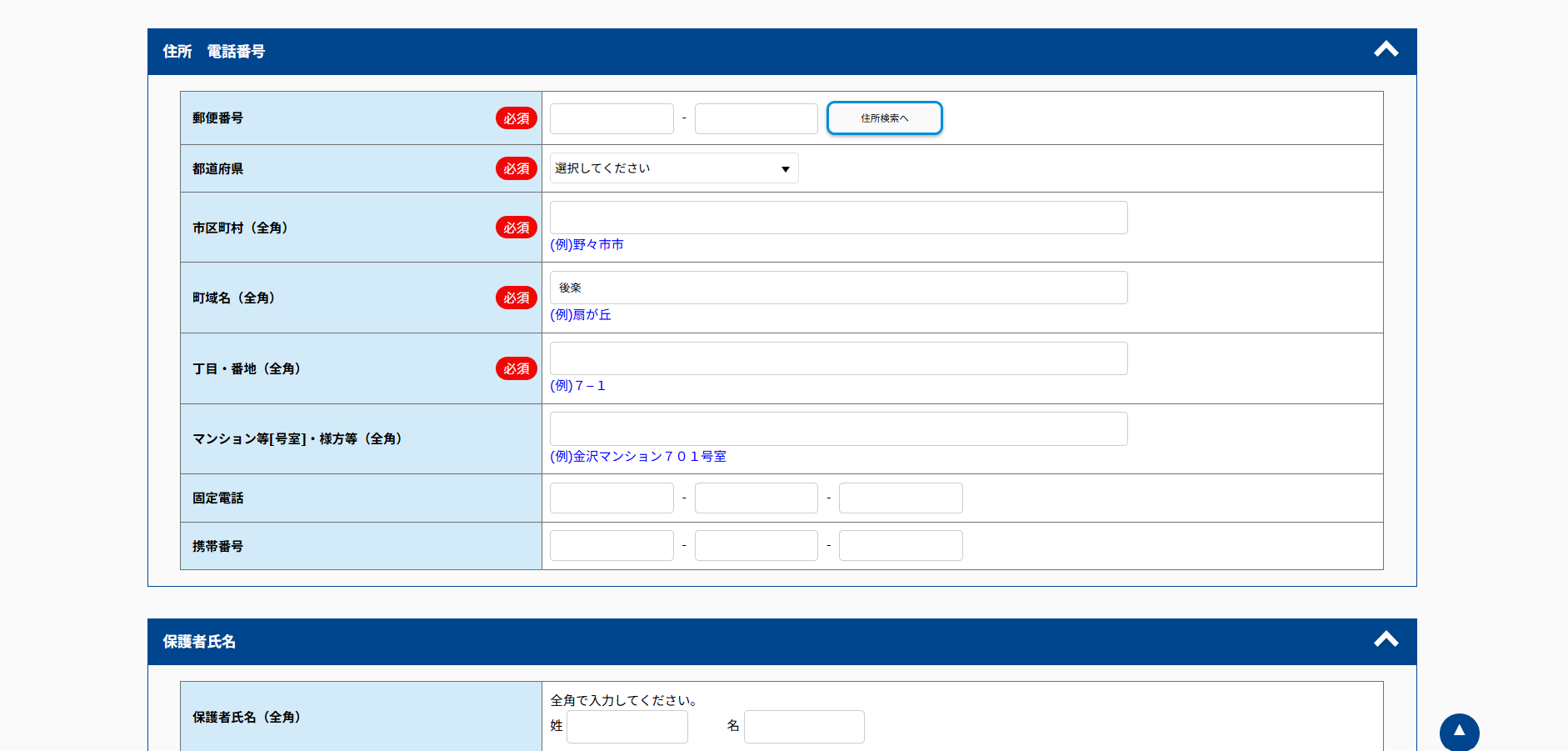Image resolution: width=1568 pixels, height=751 pixels.
Task: Select first 固定電話 number box
Action: 612,498
